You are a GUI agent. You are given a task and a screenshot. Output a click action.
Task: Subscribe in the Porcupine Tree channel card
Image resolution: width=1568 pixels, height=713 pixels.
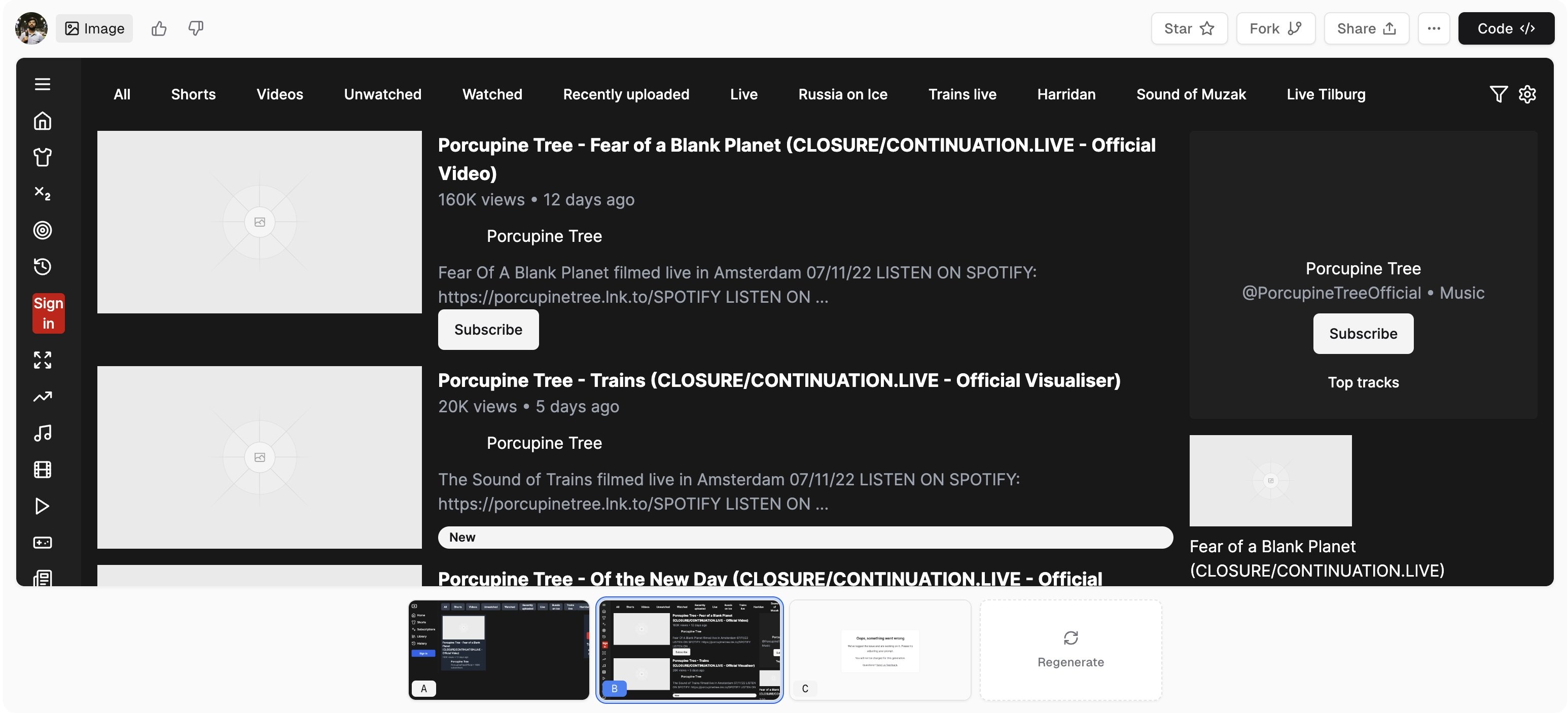point(1363,333)
